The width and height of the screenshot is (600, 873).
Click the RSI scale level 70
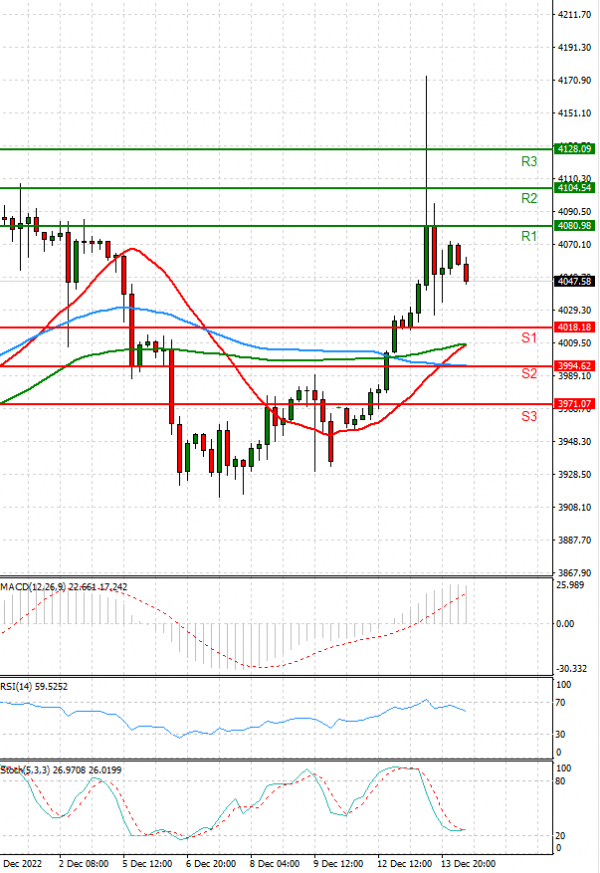click(x=561, y=703)
